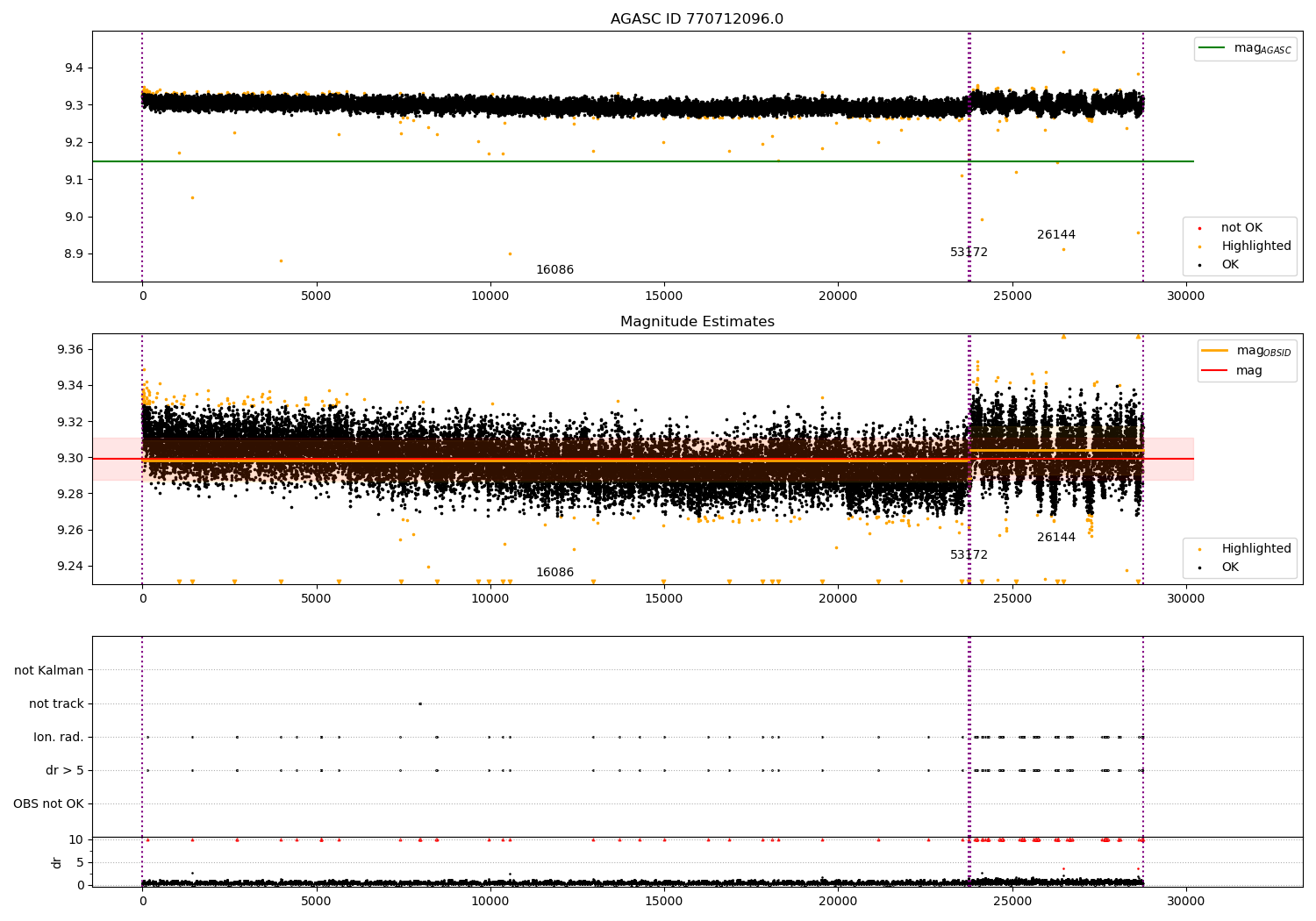Viewport: 1316px width, 921px height.
Task: Click the green line sample in the top legend
Action: tap(1212, 48)
